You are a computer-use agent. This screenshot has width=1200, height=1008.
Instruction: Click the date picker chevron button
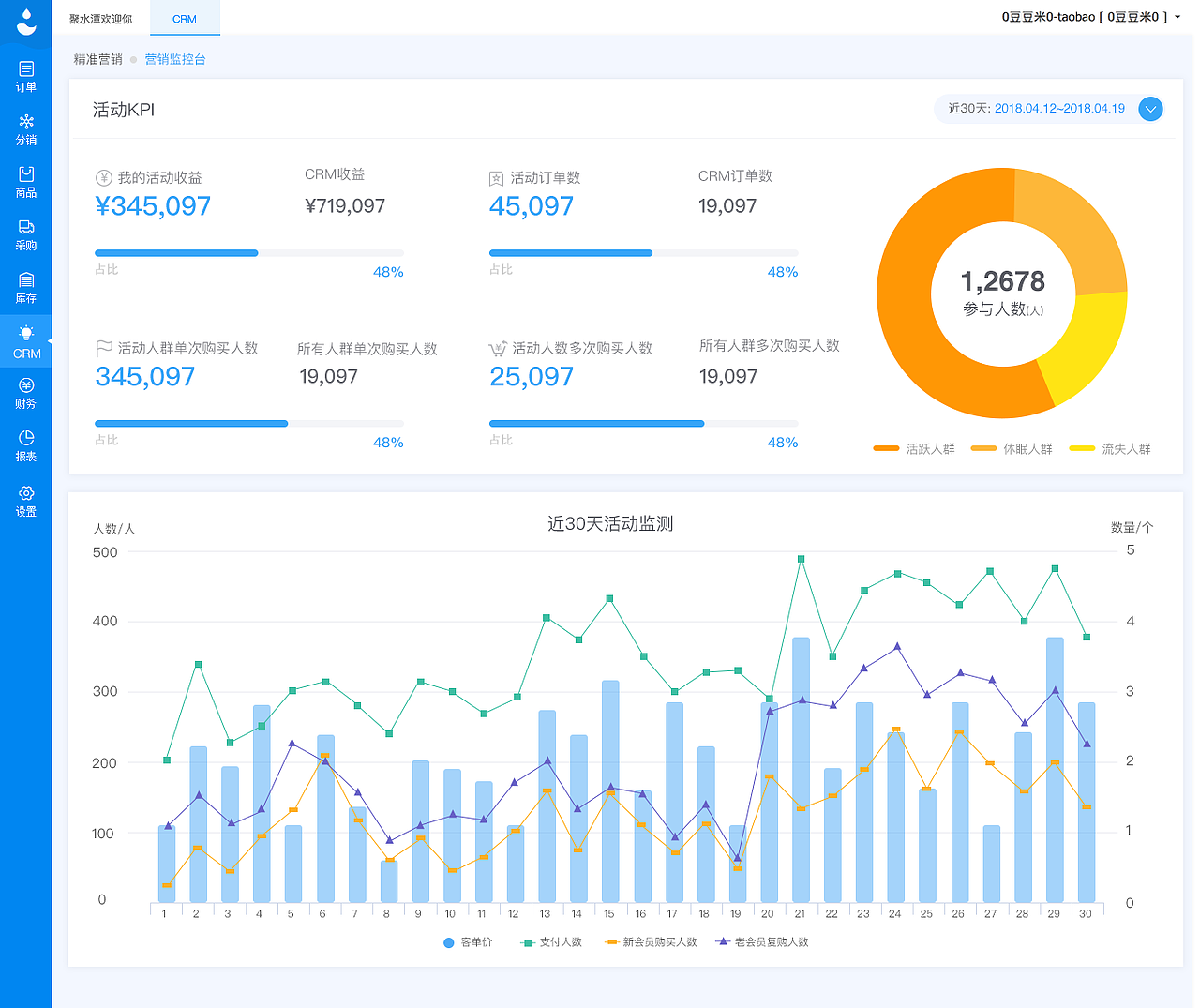tap(1150, 109)
